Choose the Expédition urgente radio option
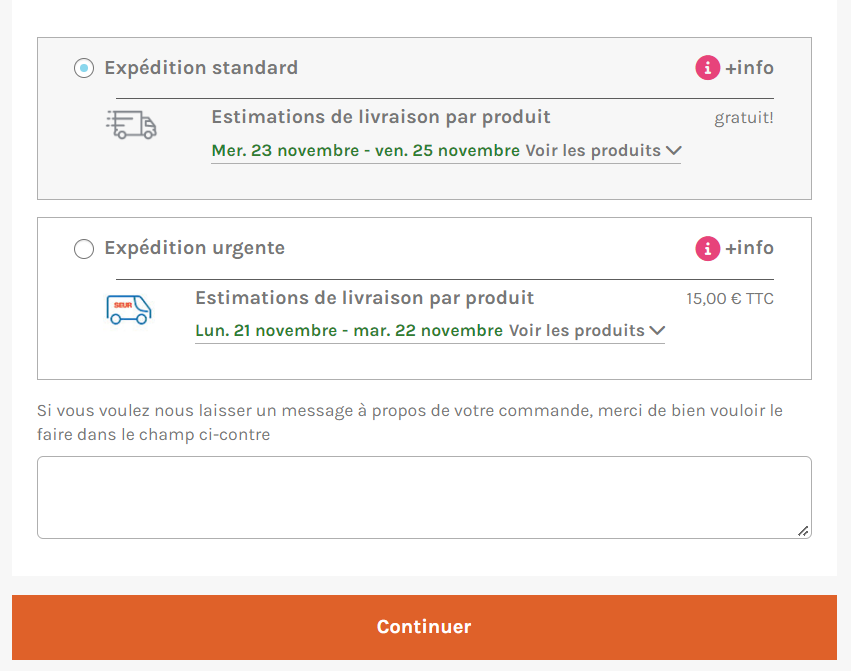This screenshot has width=851, height=671. pyautogui.click(x=84, y=249)
